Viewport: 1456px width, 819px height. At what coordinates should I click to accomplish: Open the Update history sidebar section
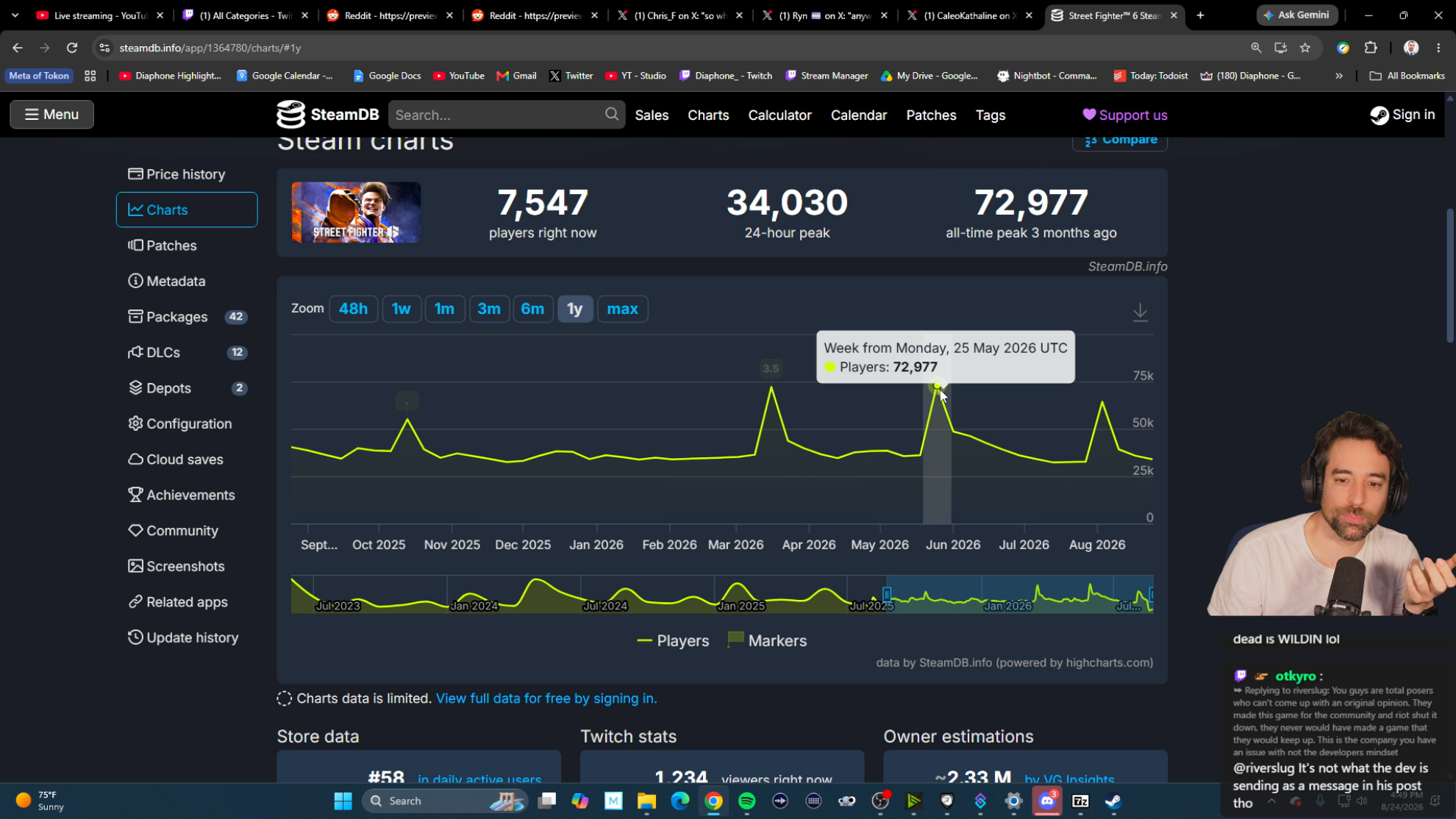coord(183,637)
